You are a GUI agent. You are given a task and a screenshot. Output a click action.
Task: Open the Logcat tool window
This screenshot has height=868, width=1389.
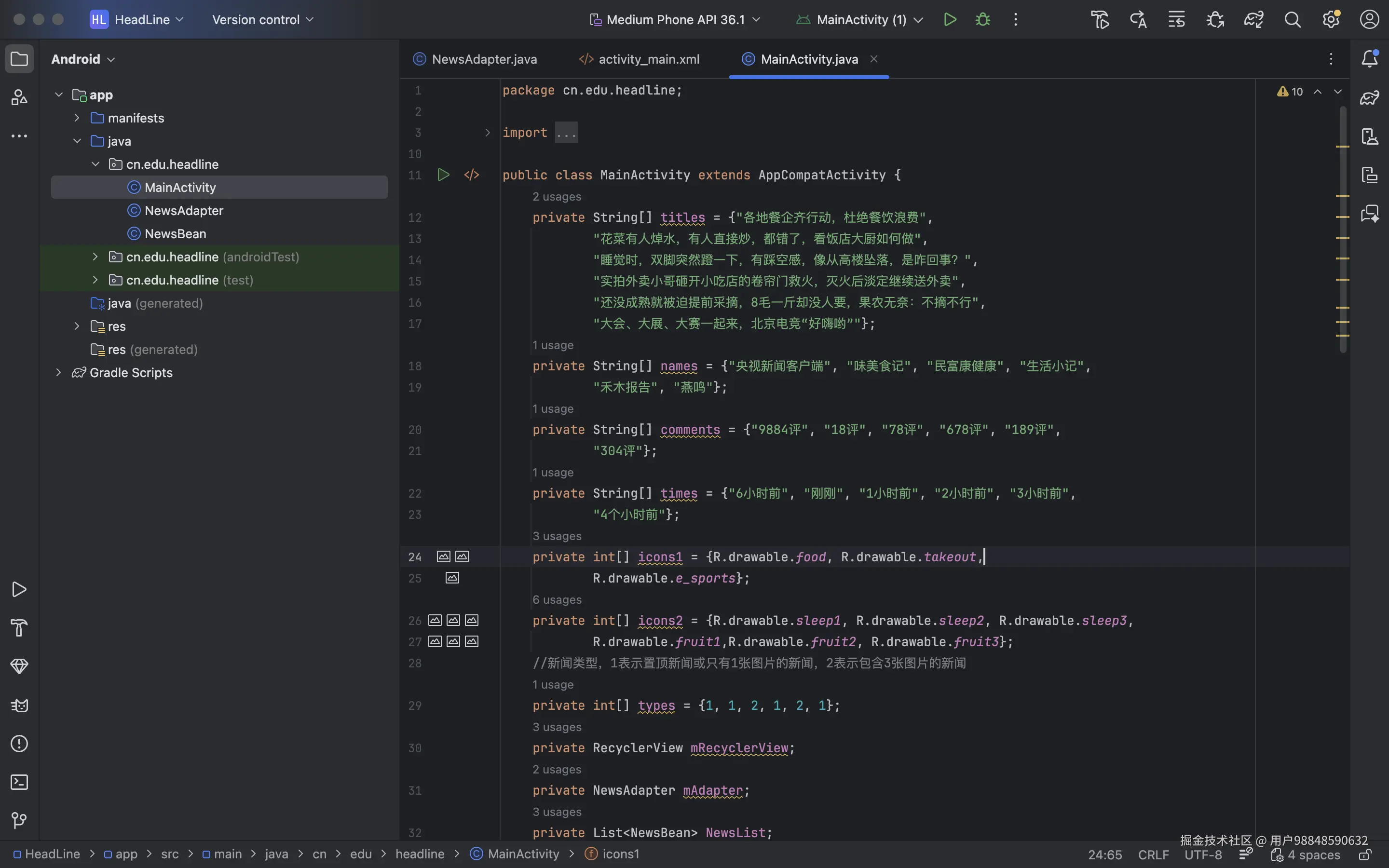click(x=19, y=705)
